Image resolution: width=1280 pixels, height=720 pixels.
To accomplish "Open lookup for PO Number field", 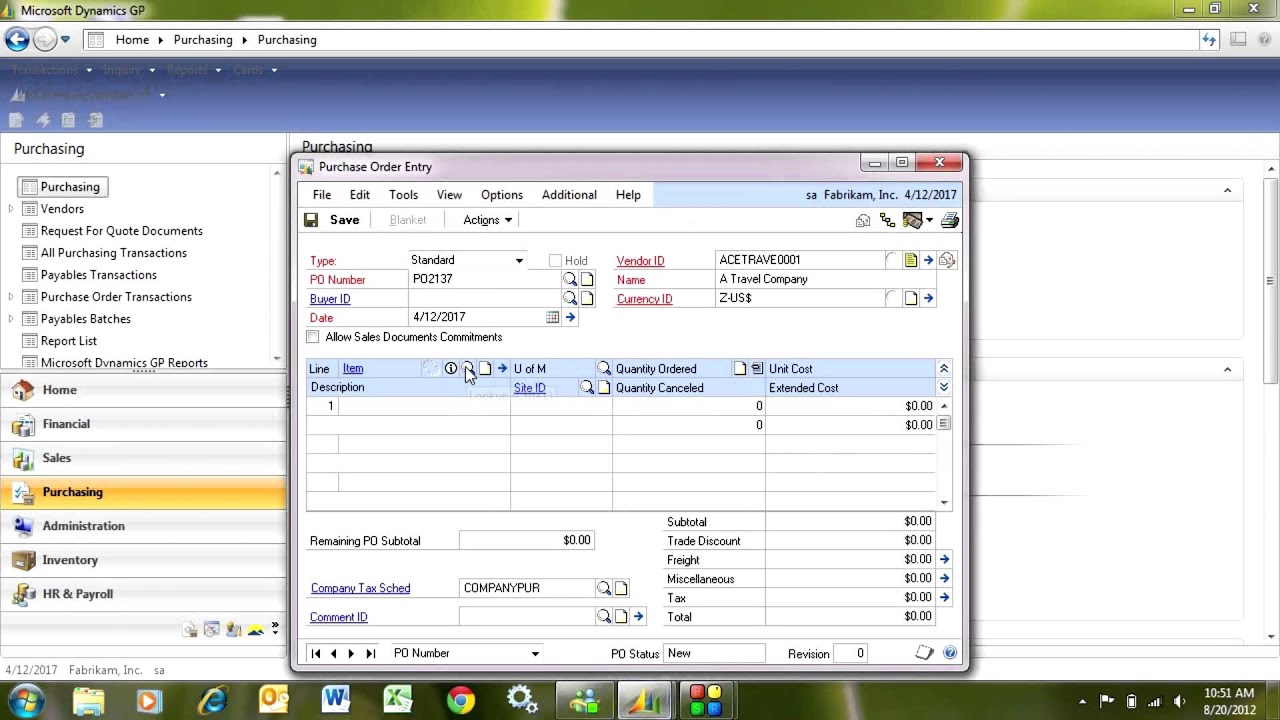I will point(570,280).
